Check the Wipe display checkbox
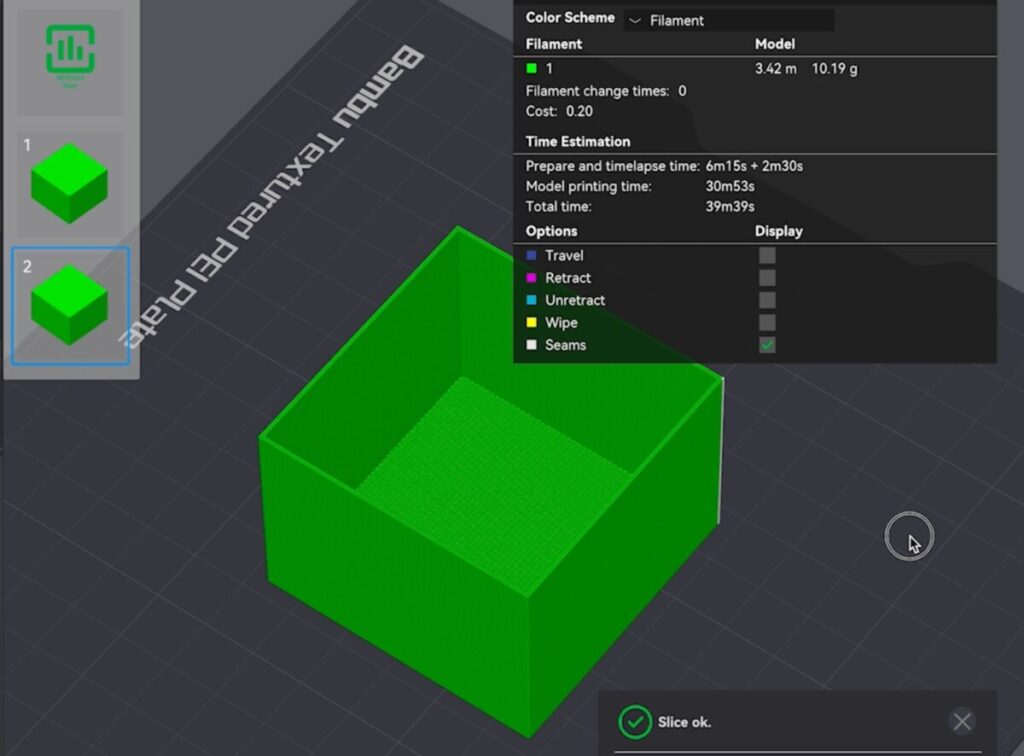 [767, 323]
